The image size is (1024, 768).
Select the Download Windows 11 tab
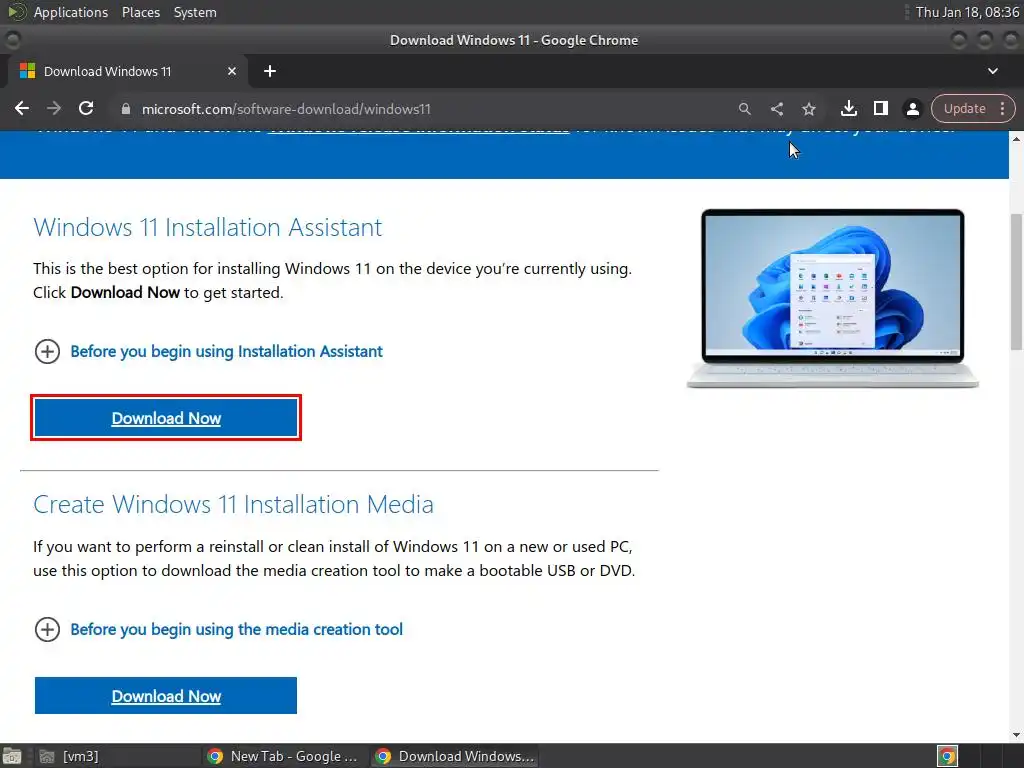pyautogui.click(x=127, y=71)
